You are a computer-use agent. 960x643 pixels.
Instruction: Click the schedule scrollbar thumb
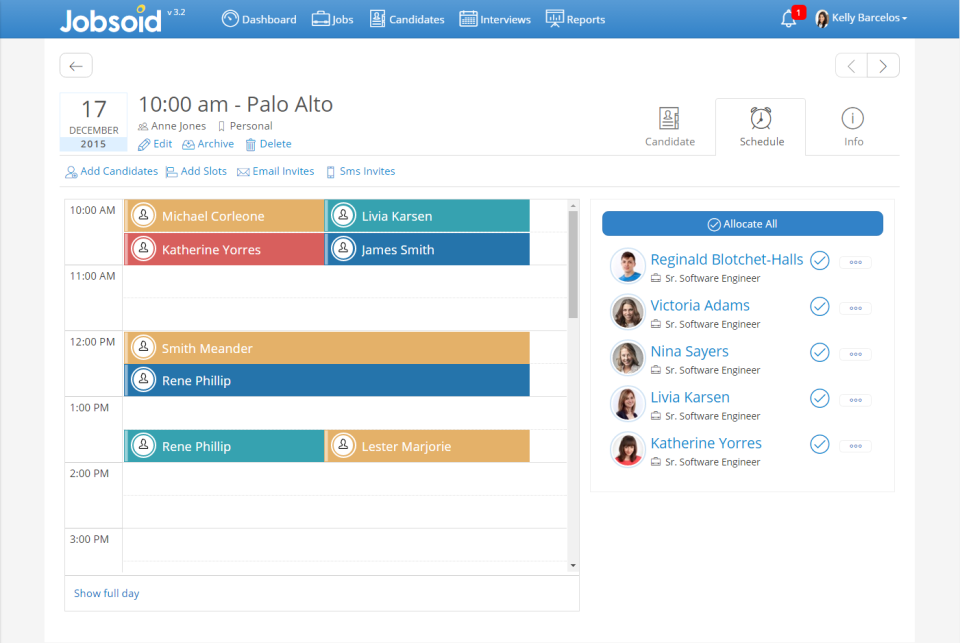point(573,265)
